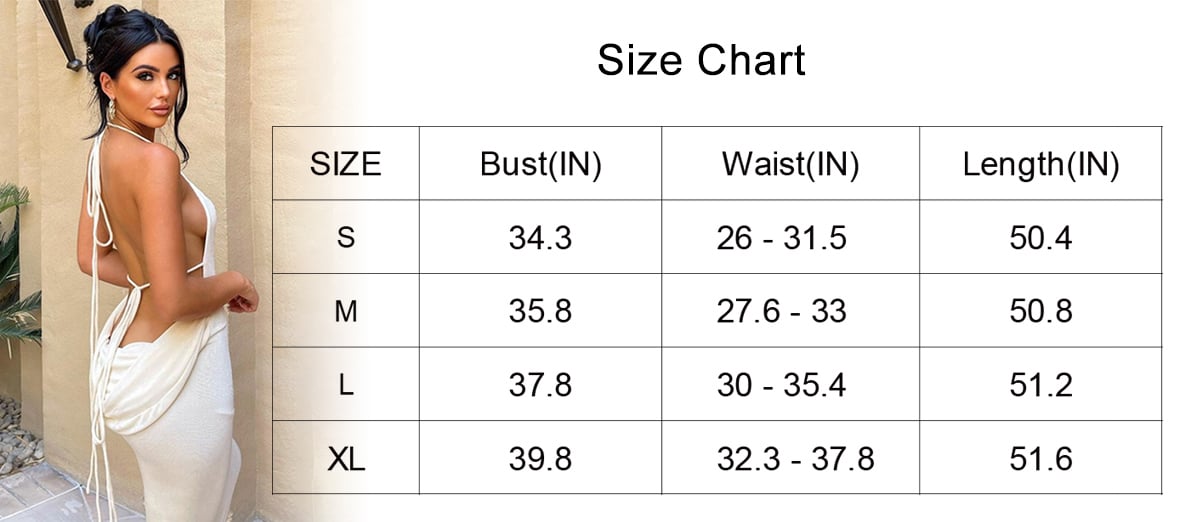Select the Bust(IN) column header
This screenshot has width=1183, height=522.
(x=540, y=164)
